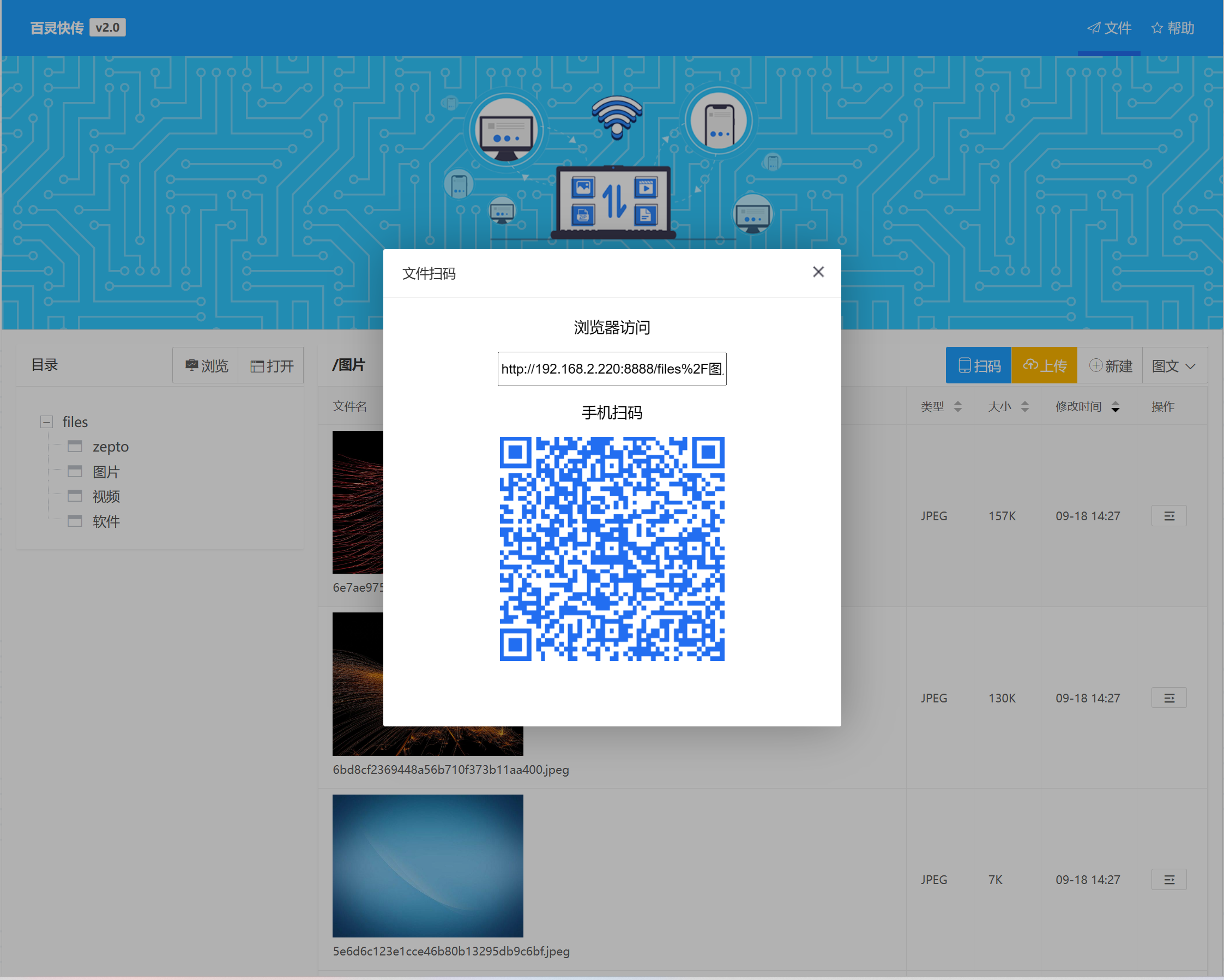Image resolution: width=1224 pixels, height=980 pixels.
Task: Click the 上传 upload button
Action: pos(1044,365)
